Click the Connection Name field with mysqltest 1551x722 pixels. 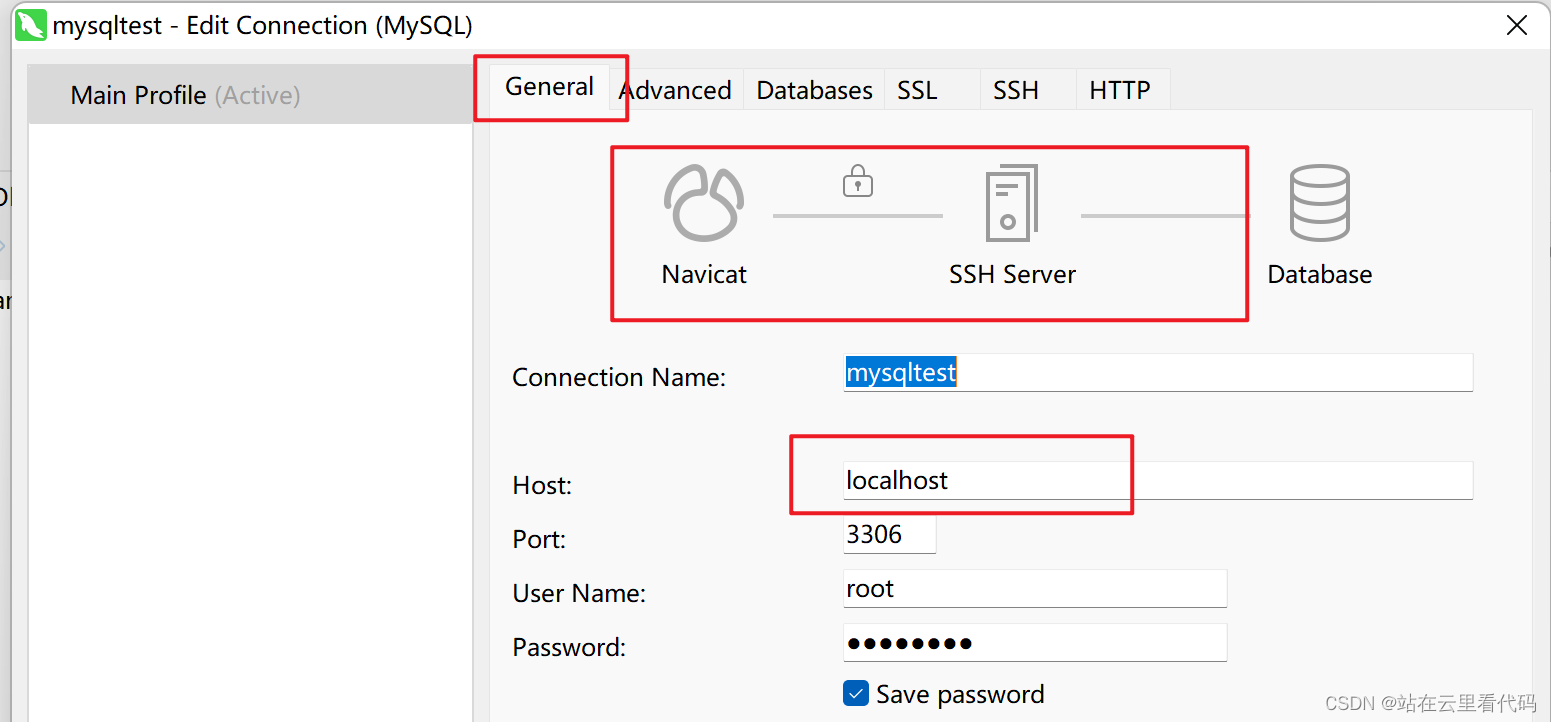pos(1158,372)
